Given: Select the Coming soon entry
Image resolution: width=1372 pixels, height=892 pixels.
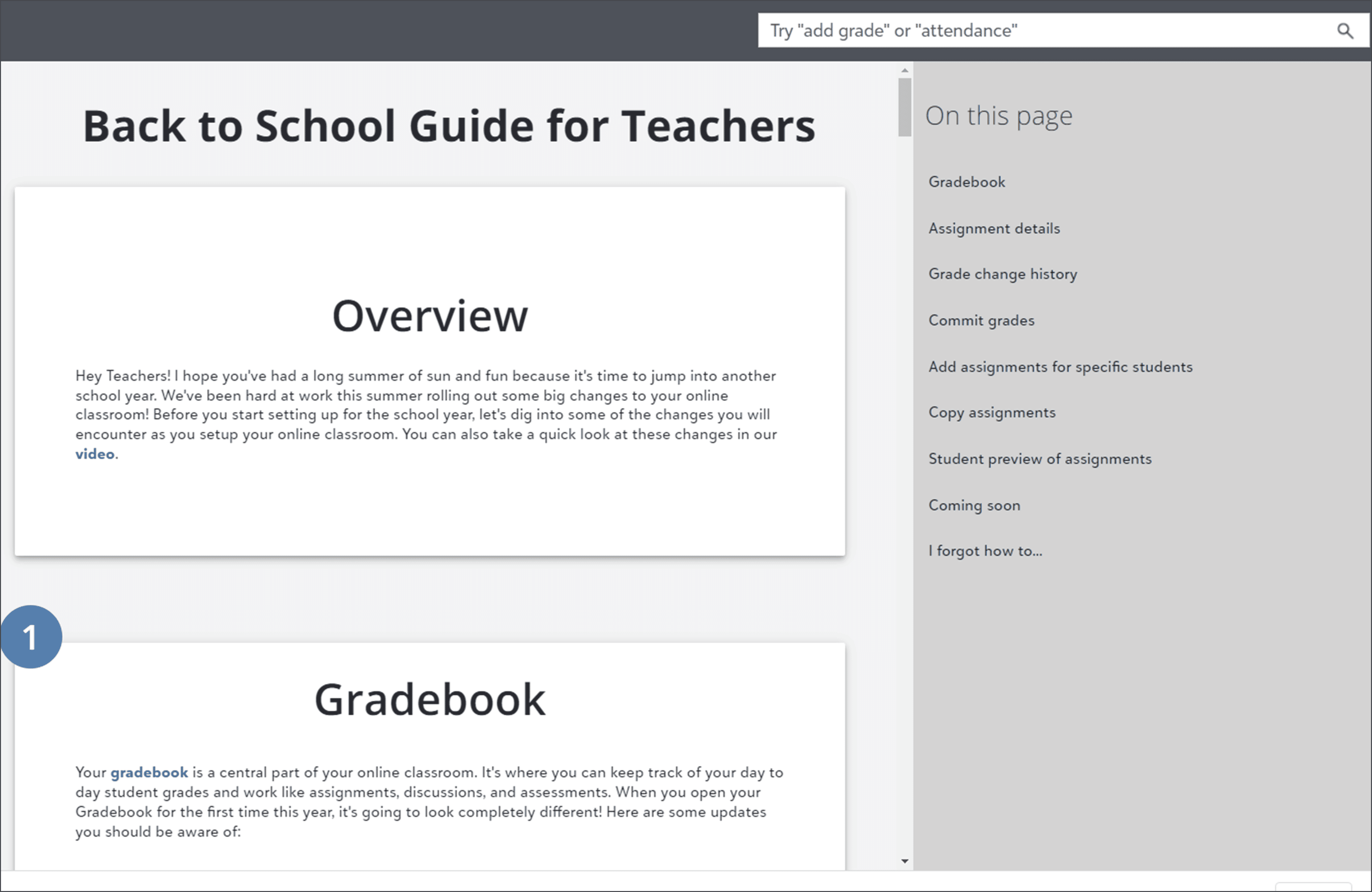Looking at the screenshot, I should pyautogui.click(x=974, y=506).
